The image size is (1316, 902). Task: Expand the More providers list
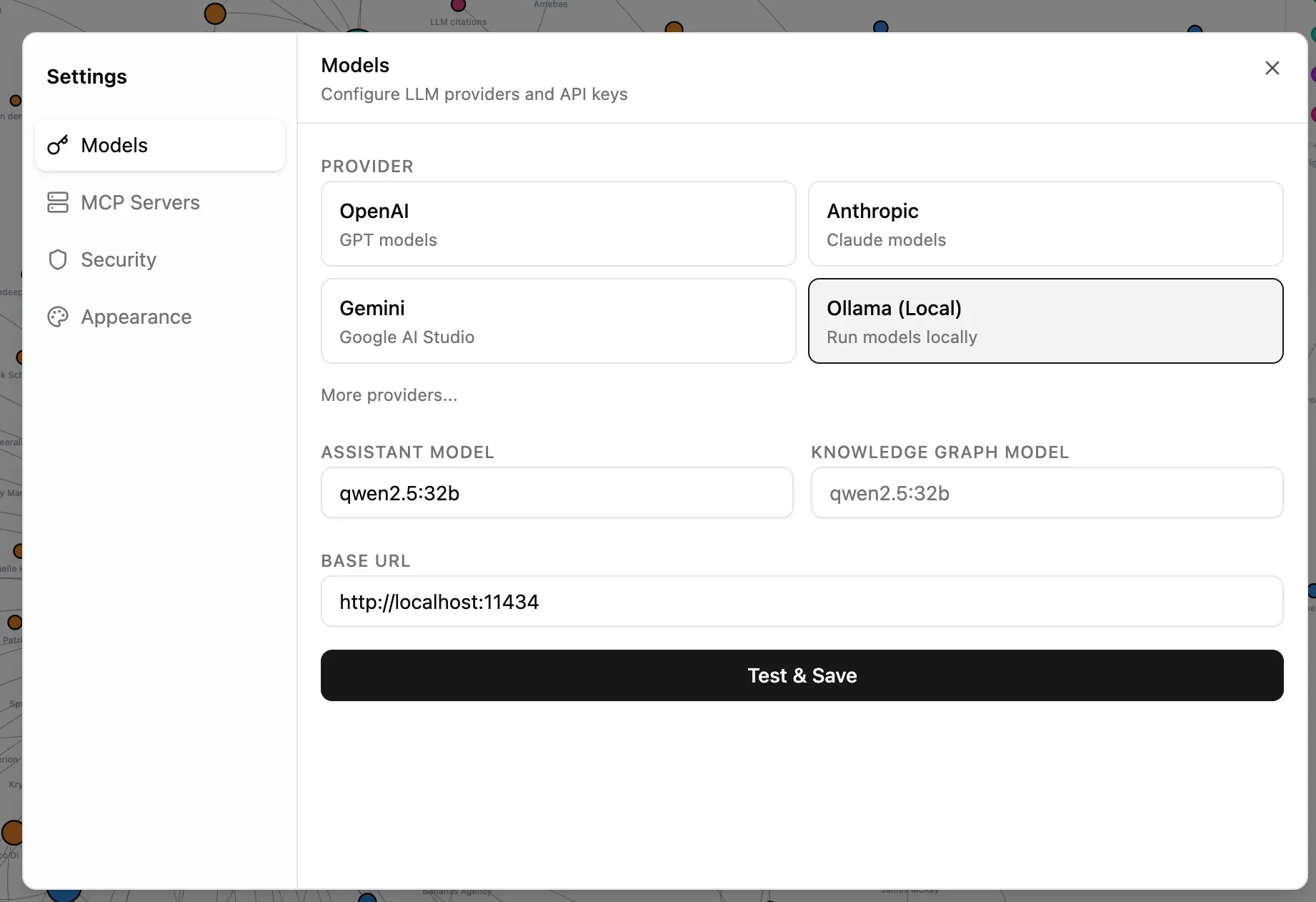[x=389, y=395]
